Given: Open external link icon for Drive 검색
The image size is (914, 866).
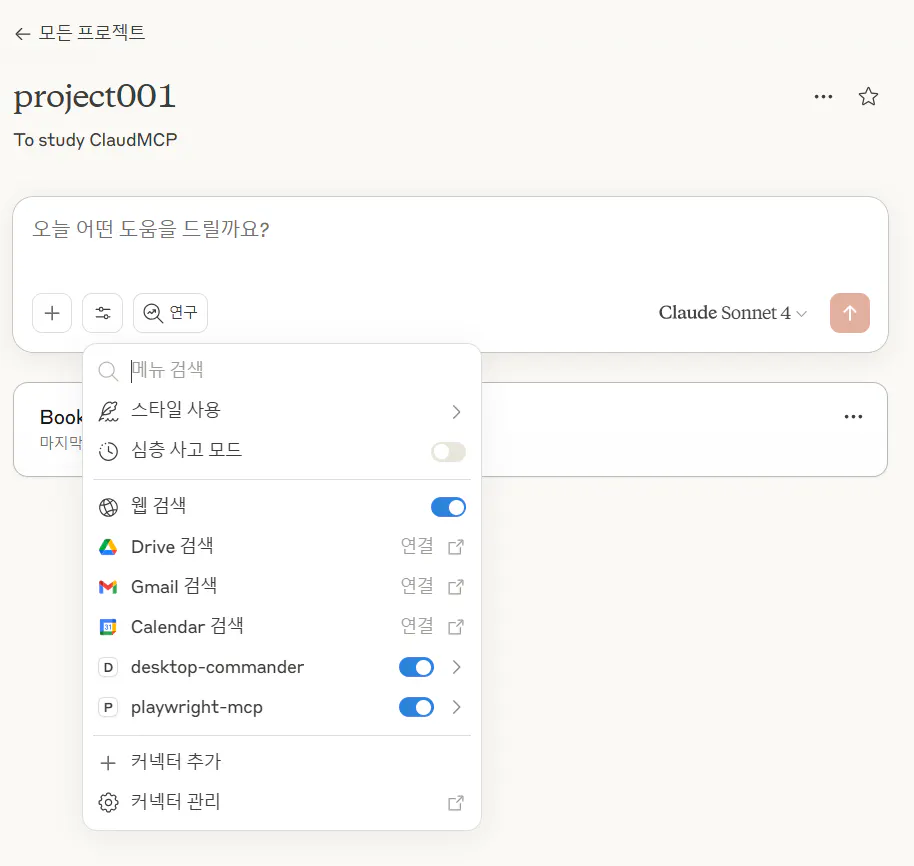Looking at the screenshot, I should coord(456,547).
